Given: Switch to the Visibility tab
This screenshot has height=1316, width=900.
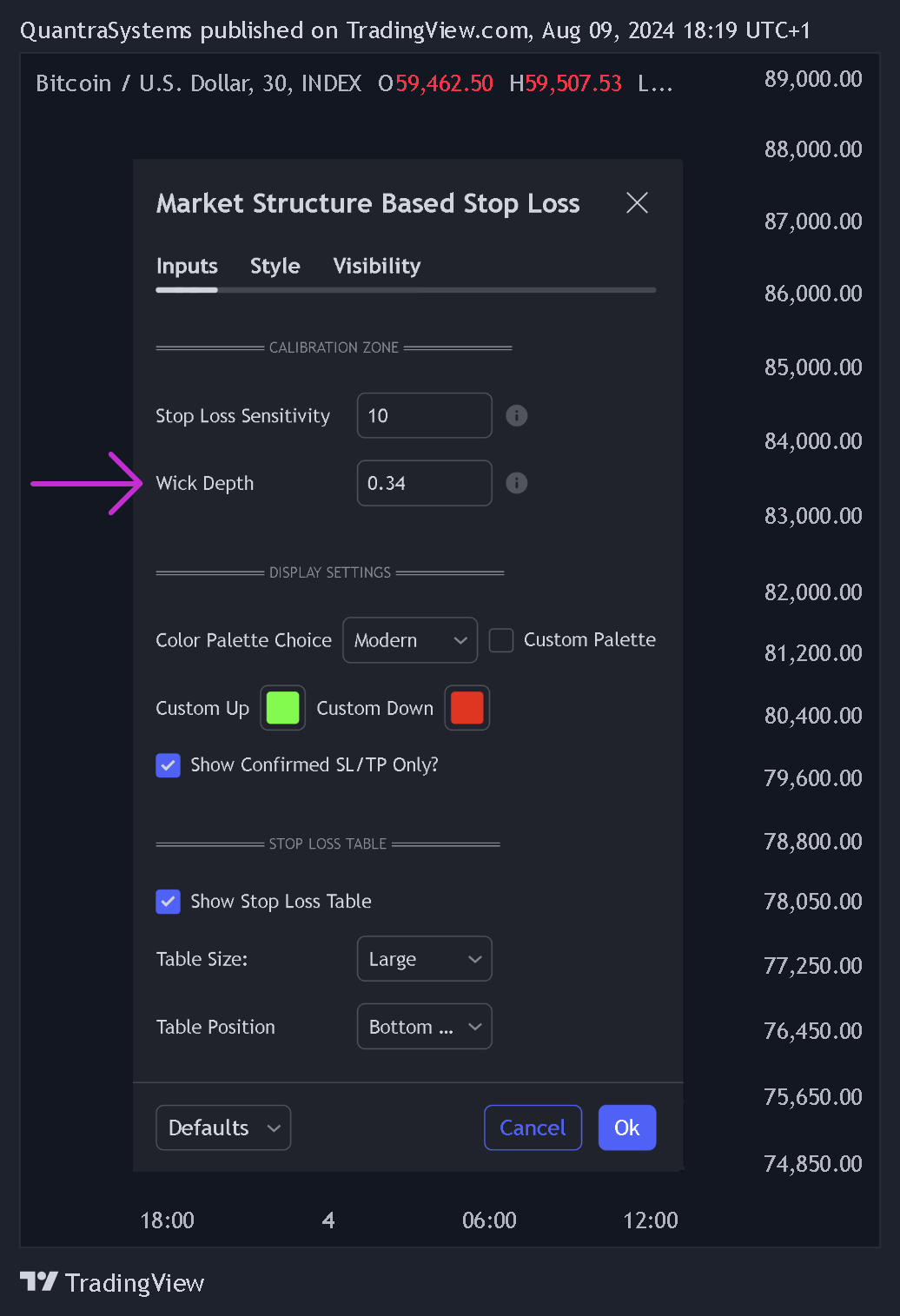Looking at the screenshot, I should pos(377,266).
